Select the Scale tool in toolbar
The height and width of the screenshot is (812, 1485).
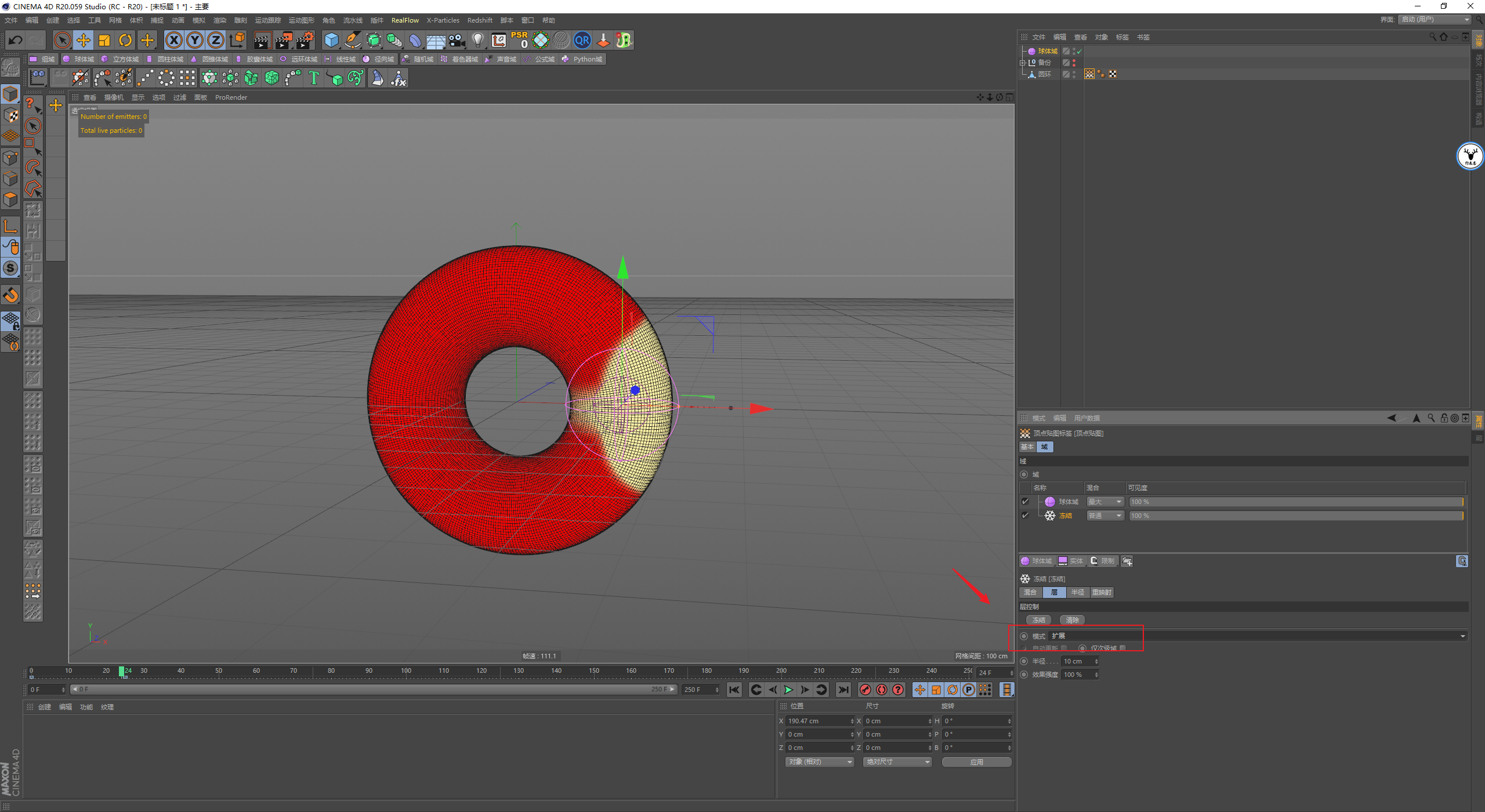[104, 40]
